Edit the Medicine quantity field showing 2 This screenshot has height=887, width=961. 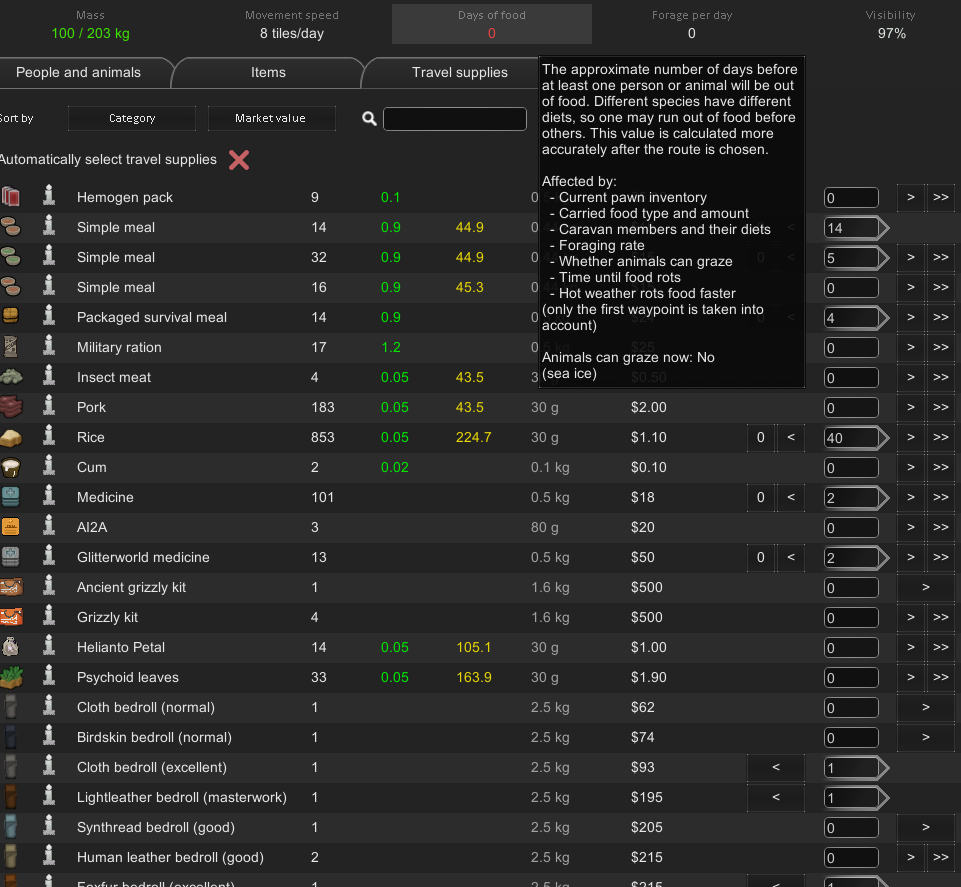[x=851, y=498]
